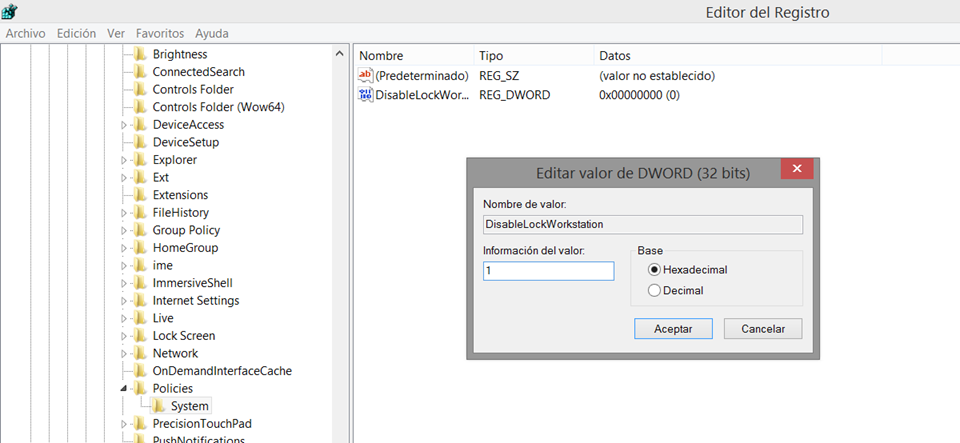Screen dimensions: 960x443
Task: Open the Favoritos menu
Action: pos(160,33)
